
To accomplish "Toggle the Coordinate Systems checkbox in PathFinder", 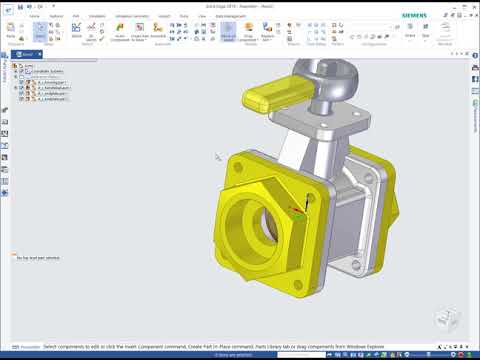I will 22,71.
